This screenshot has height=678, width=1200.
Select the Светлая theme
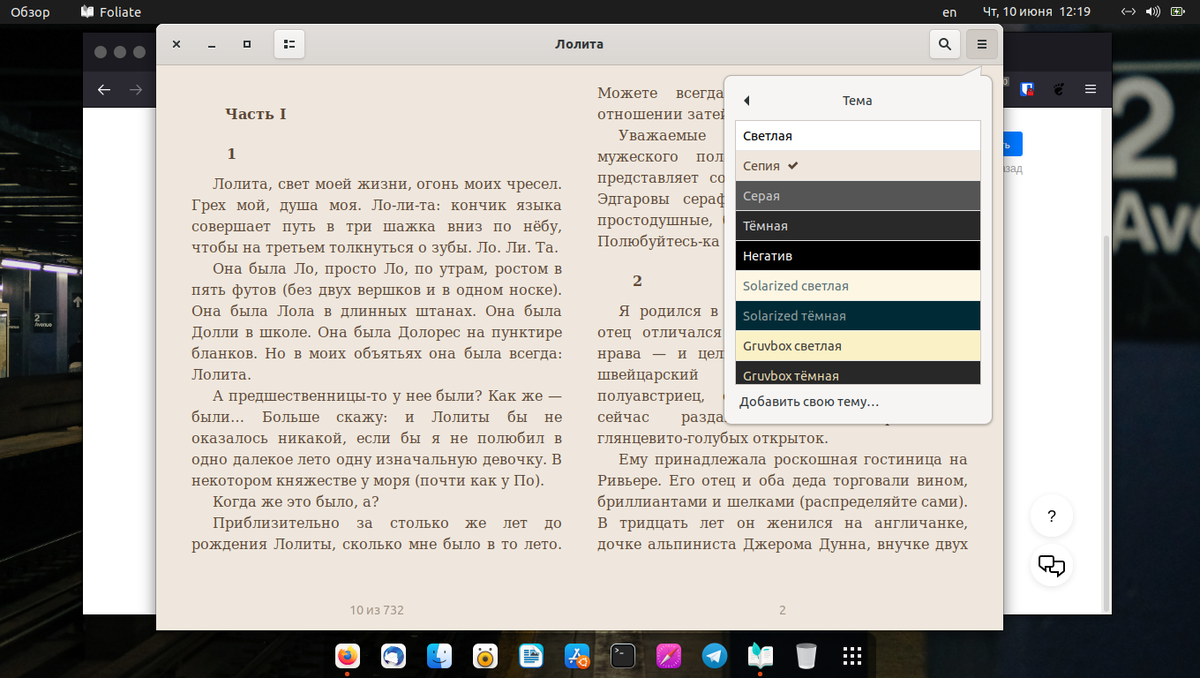click(858, 136)
